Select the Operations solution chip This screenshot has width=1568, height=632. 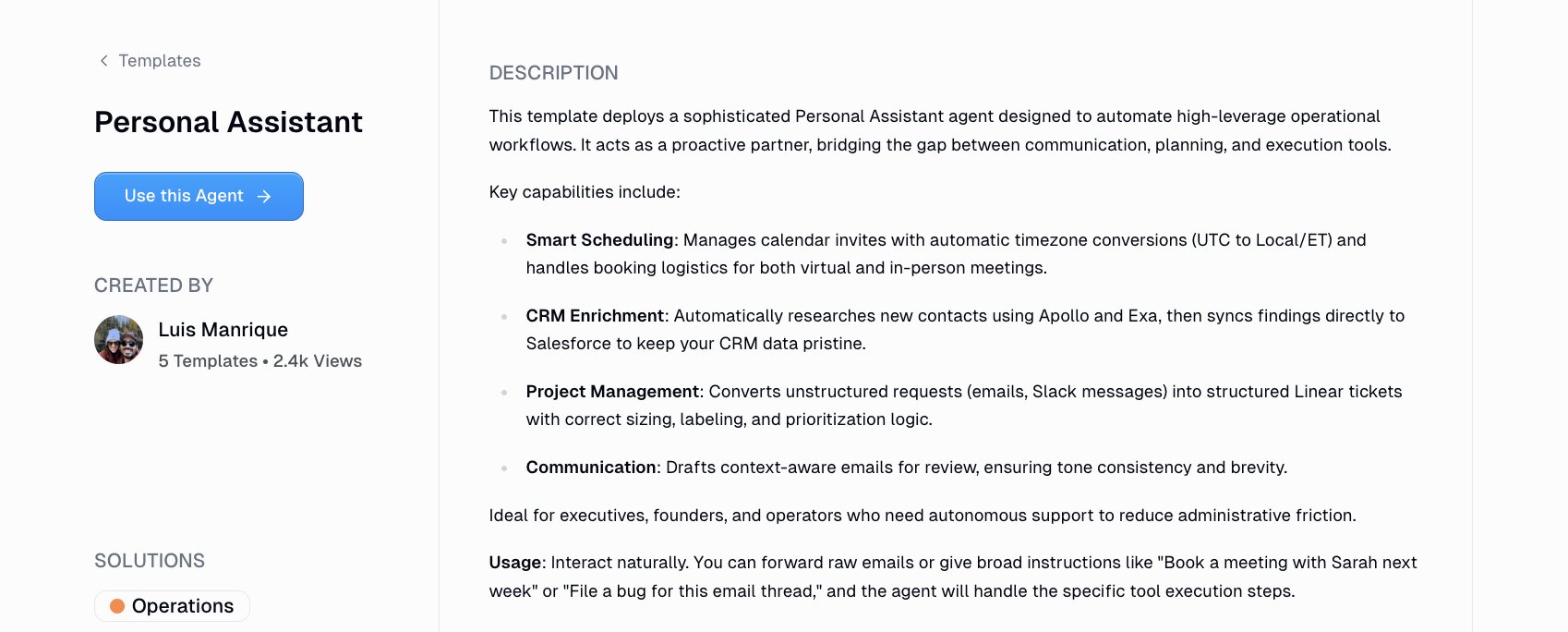tap(172, 606)
